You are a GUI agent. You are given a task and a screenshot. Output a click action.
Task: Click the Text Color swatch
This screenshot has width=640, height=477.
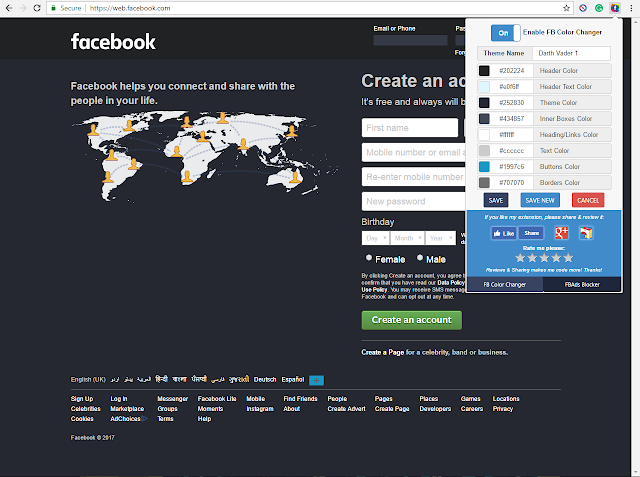[x=484, y=151]
